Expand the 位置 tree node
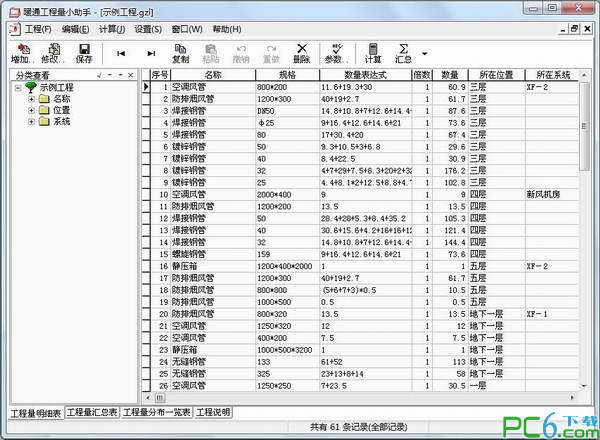600x440 pixels. 32,110
